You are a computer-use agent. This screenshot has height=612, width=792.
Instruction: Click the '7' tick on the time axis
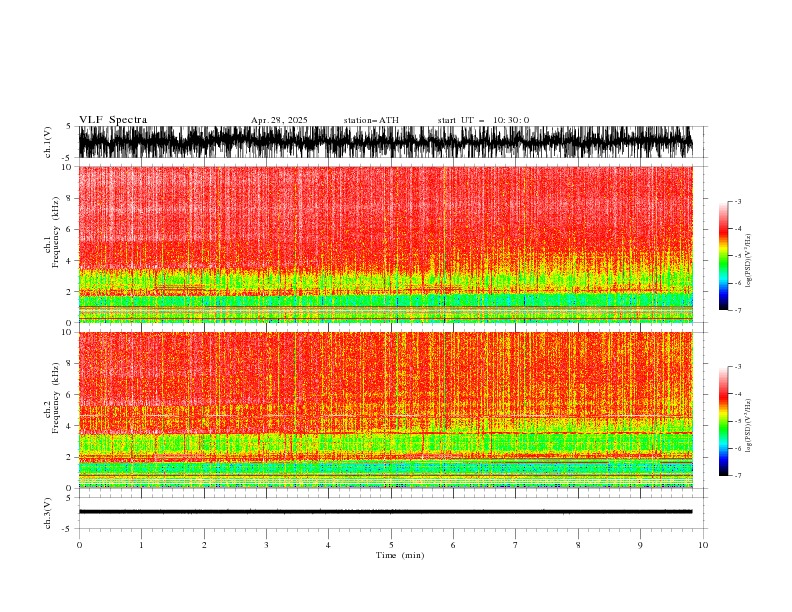[x=516, y=545]
